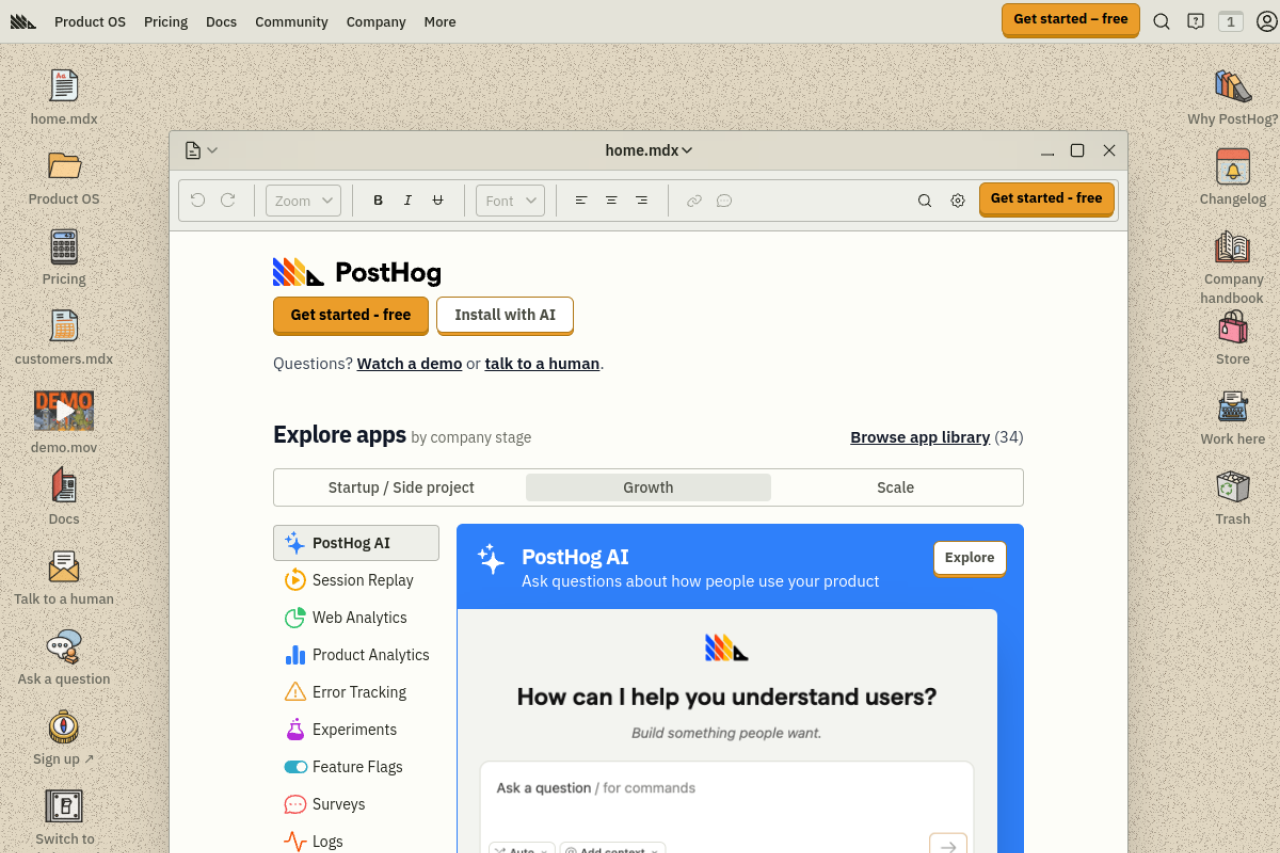Toggle bold formatting
This screenshot has width=1280, height=853.
tap(378, 201)
